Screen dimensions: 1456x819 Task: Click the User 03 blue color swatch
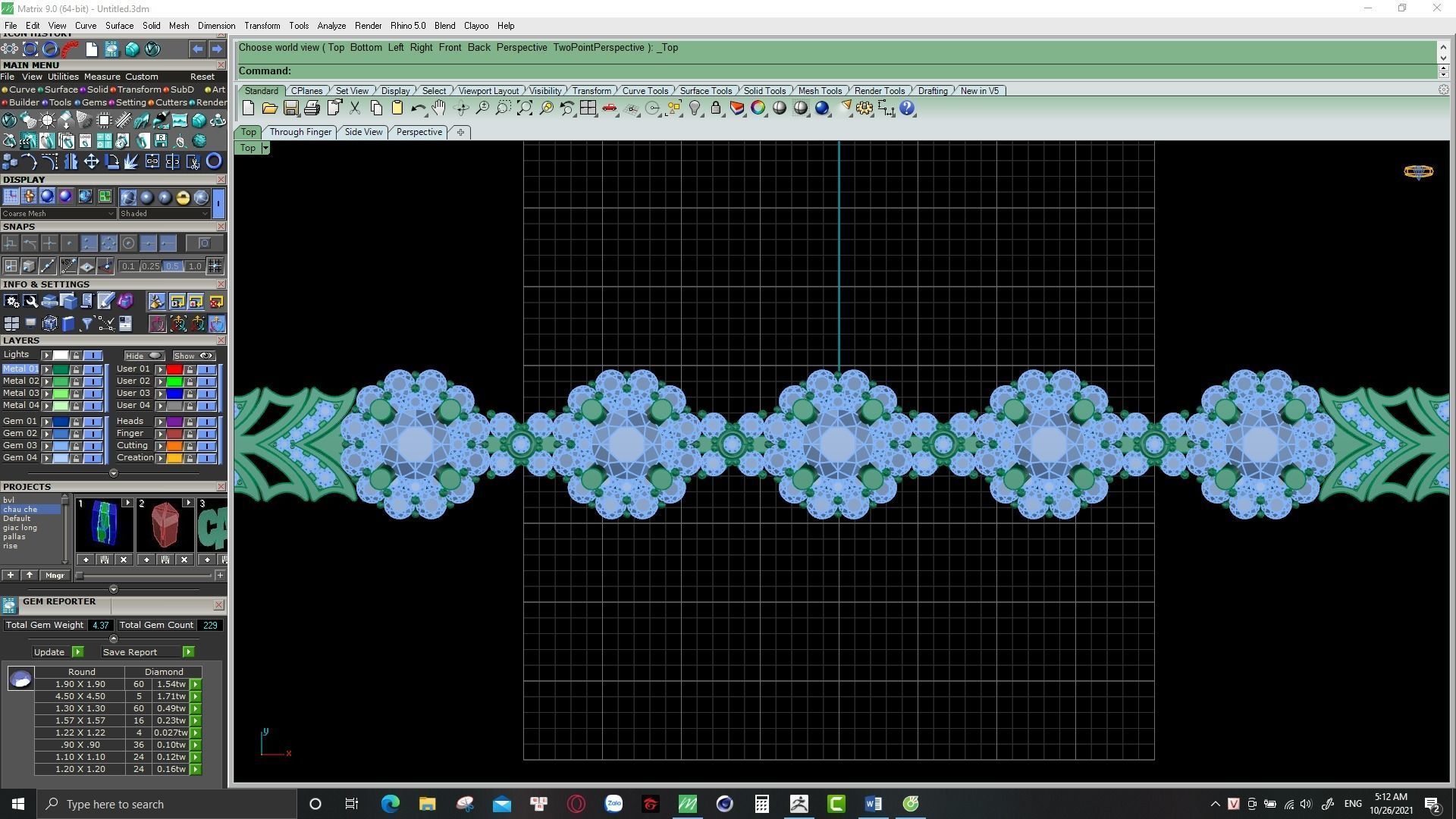click(174, 394)
